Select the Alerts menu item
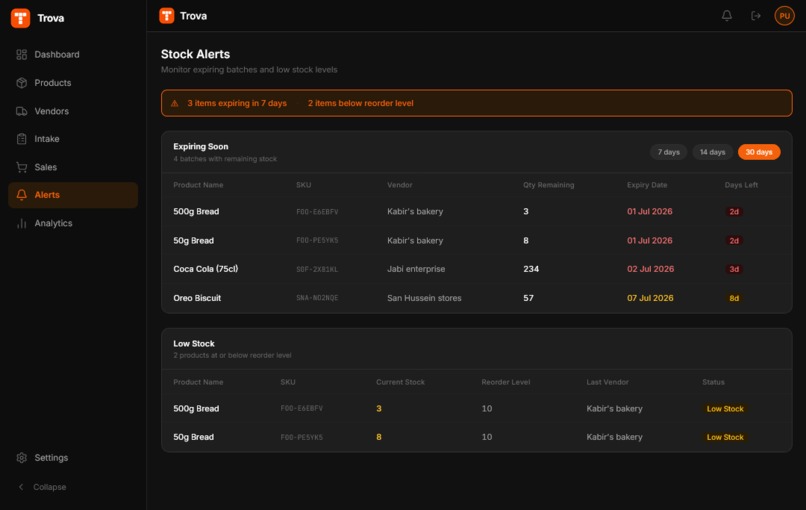 (x=73, y=195)
